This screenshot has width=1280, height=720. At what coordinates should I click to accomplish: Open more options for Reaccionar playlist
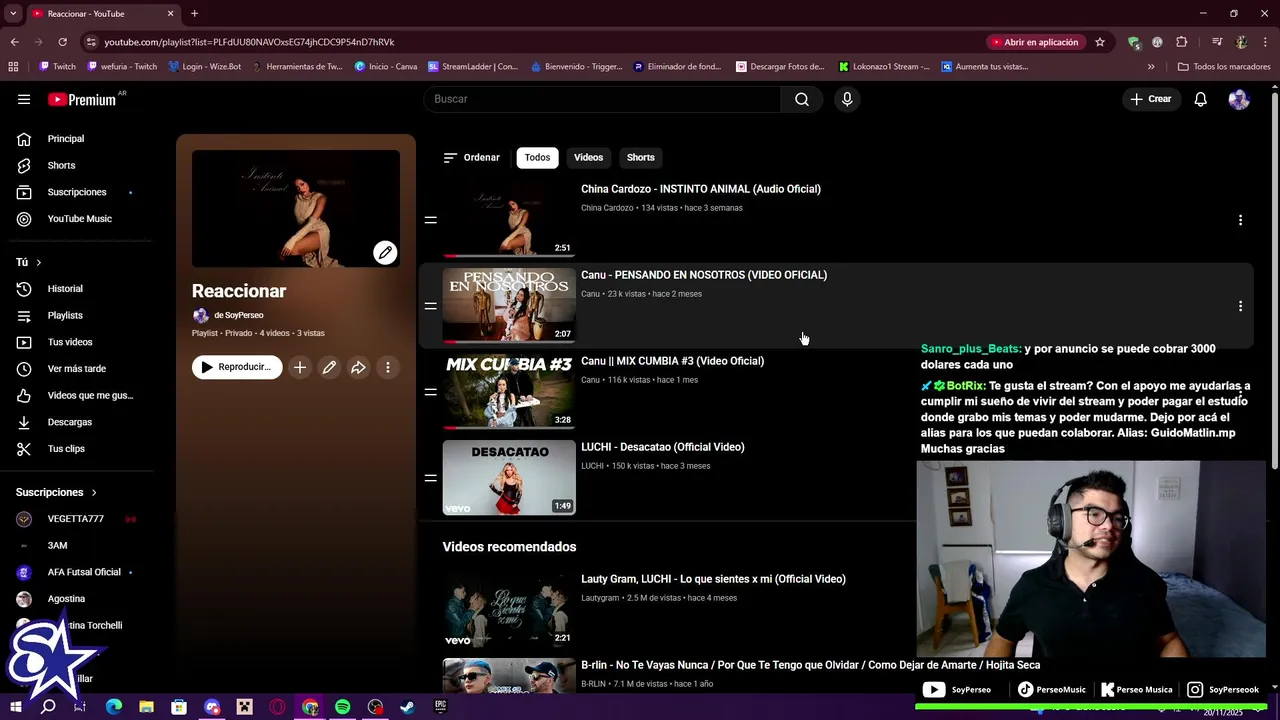pyautogui.click(x=388, y=367)
